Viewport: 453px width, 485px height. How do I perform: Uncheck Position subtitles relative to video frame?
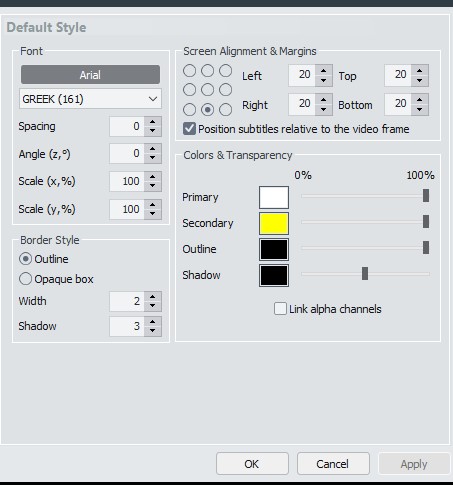tap(189, 129)
